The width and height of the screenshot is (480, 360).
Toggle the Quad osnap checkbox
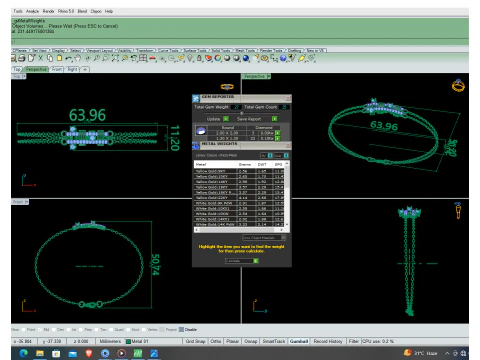click(111, 330)
